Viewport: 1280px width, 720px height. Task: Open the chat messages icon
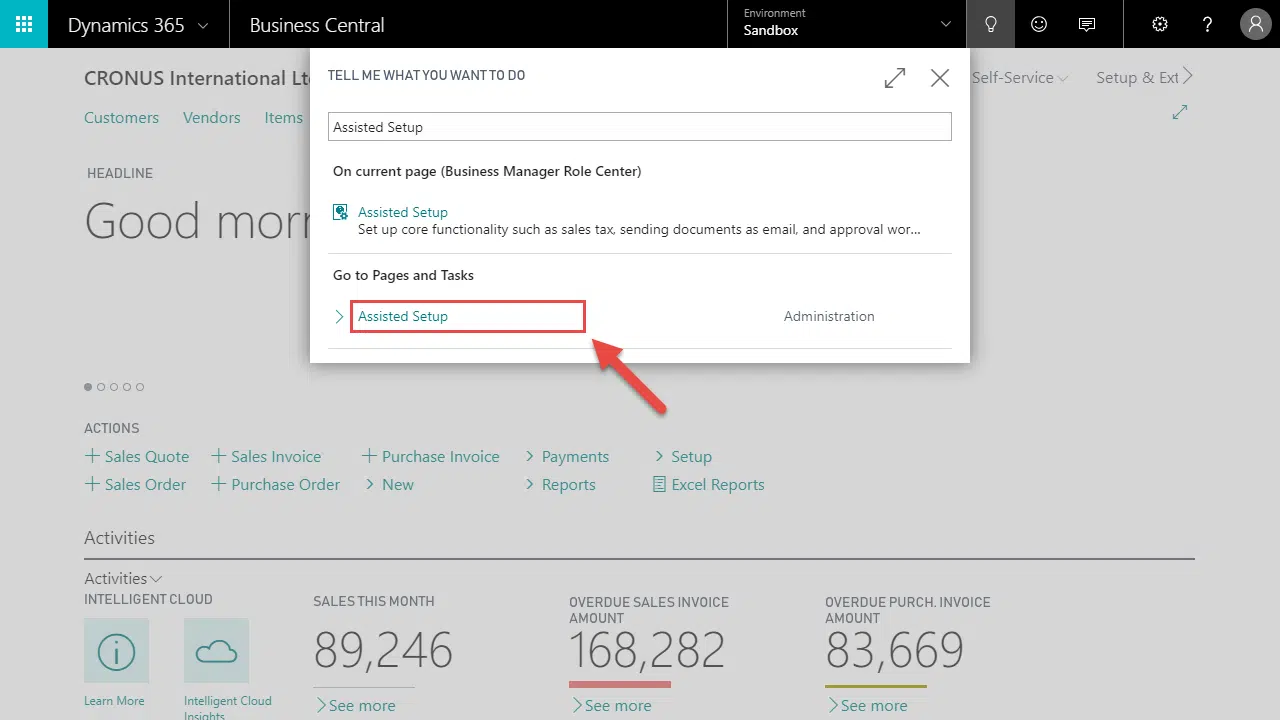pyautogui.click(x=1087, y=24)
